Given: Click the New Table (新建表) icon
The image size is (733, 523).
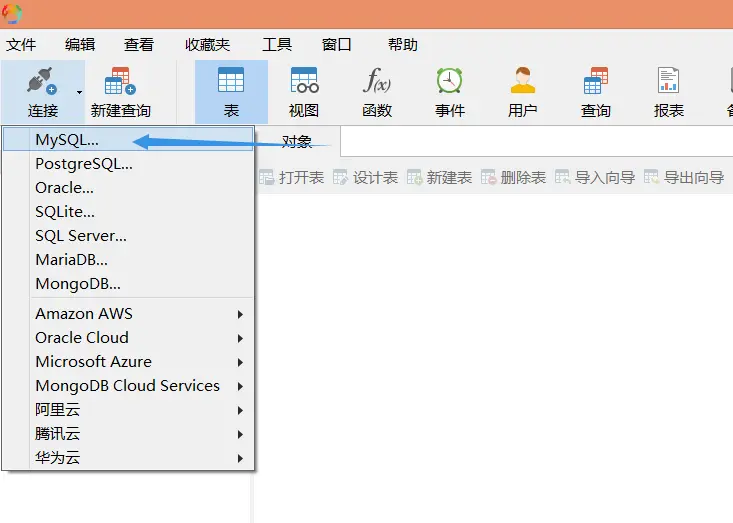Looking at the screenshot, I should click(414, 178).
